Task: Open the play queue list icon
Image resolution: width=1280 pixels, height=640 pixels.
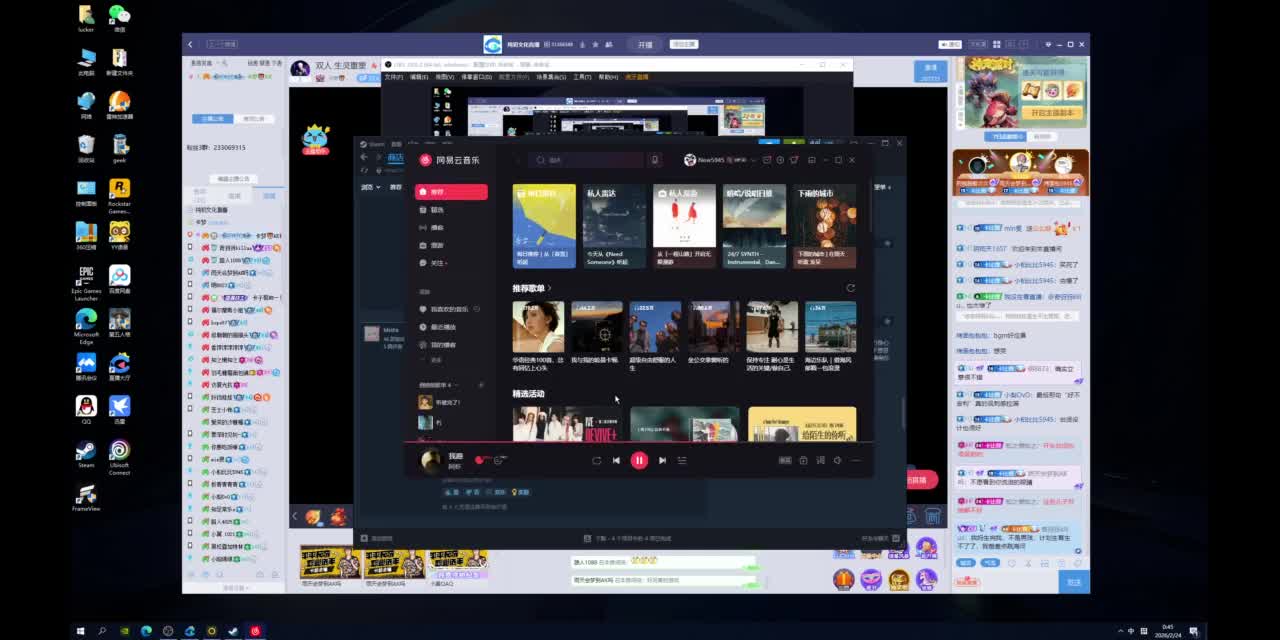Action: [682, 460]
